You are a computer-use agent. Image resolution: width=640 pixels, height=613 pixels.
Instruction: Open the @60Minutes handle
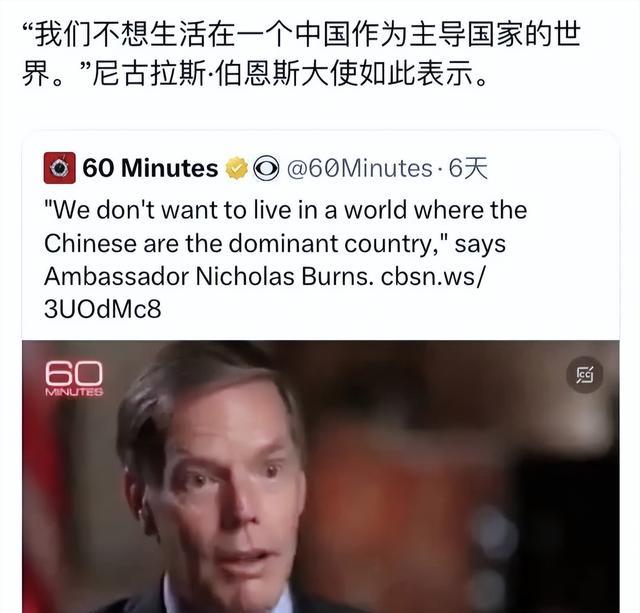pyautogui.click(x=359, y=168)
